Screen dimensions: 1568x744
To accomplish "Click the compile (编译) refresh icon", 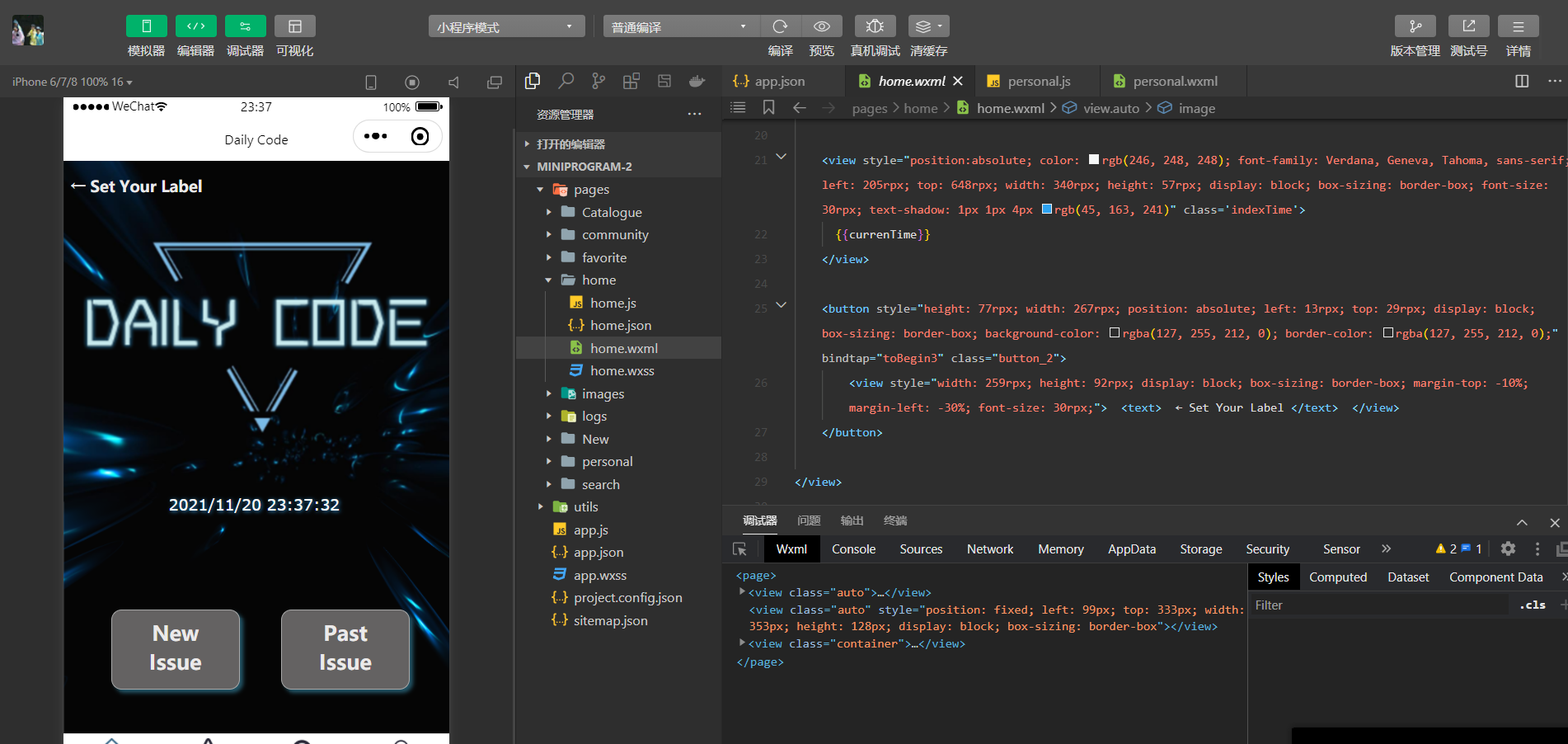I will pos(780,26).
